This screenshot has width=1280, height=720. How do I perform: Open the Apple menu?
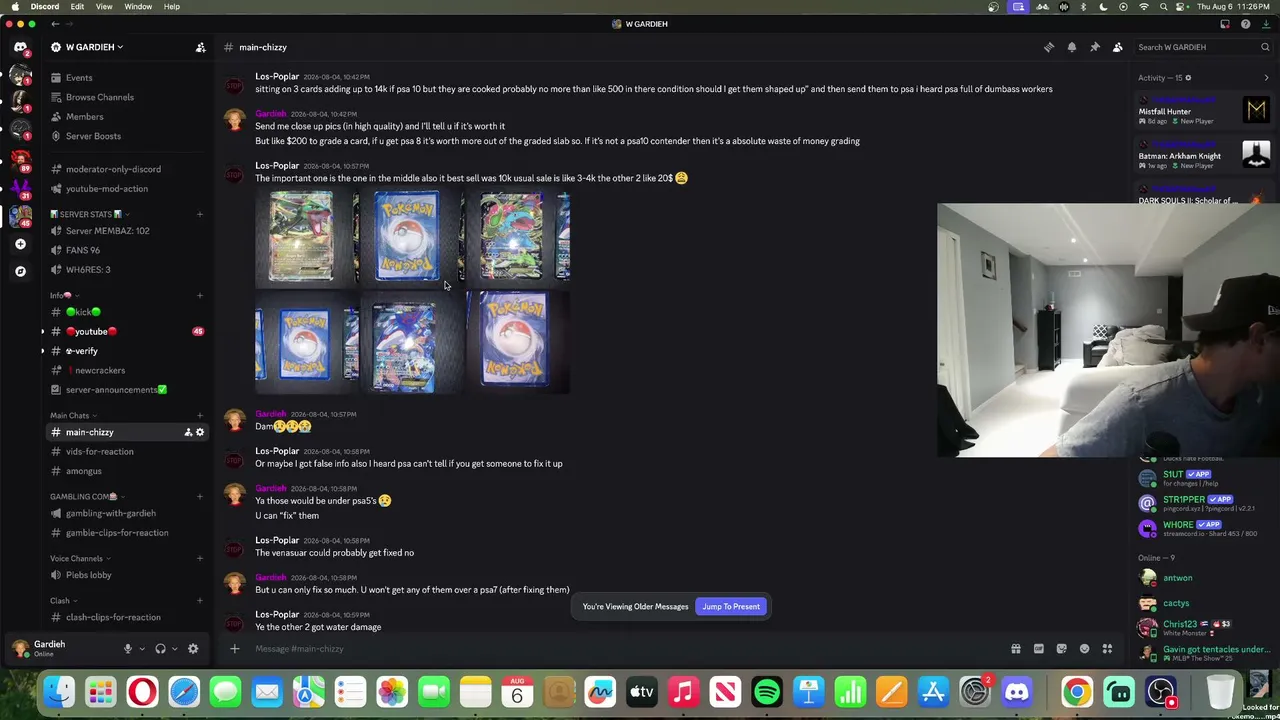coord(14,7)
